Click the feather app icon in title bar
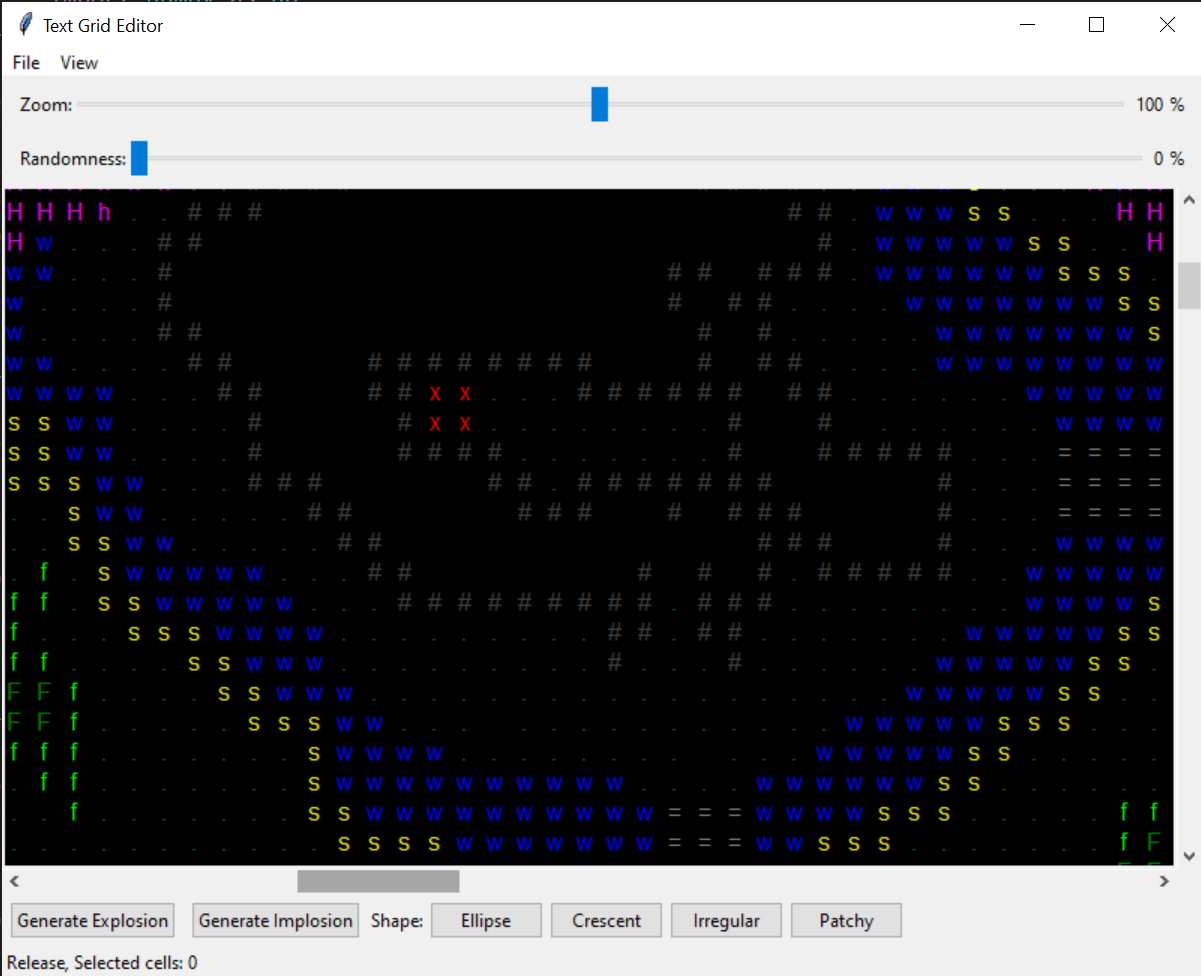The height and width of the screenshot is (976, 1201). 25,25
